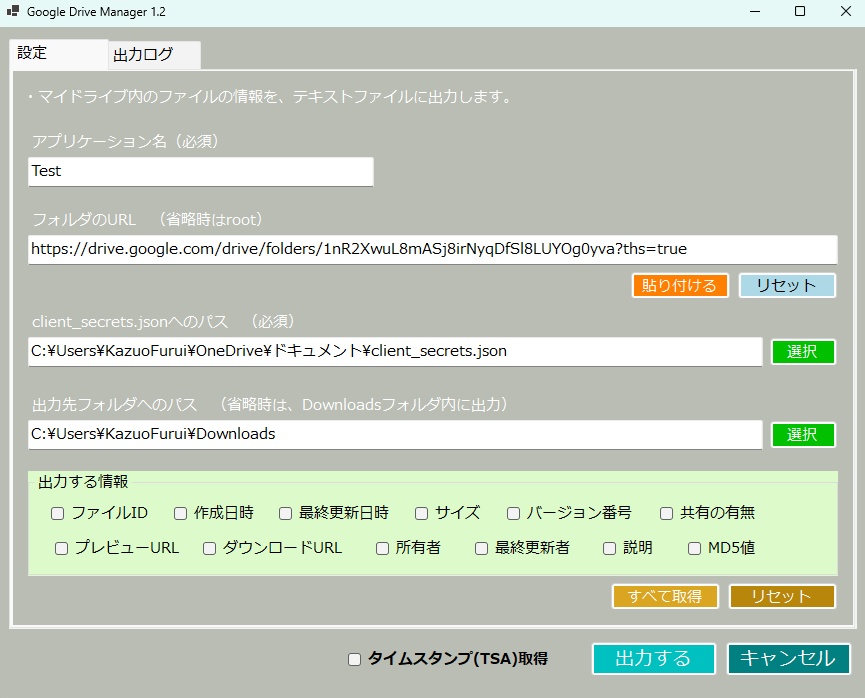Screen dimensions: 865x698
Task: Enable the ファイルID checkbox
Action: (x=57, y=514)
